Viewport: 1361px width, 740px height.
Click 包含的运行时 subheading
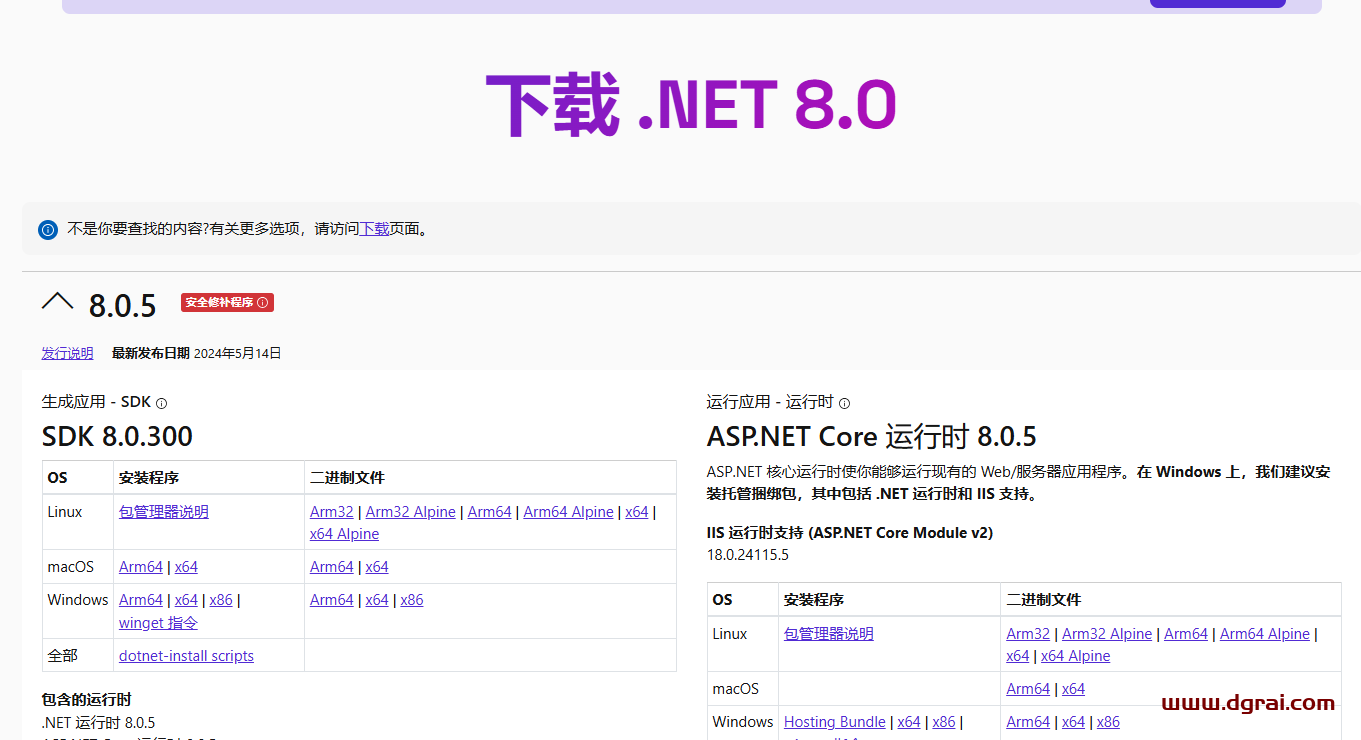tap(86, 700)
